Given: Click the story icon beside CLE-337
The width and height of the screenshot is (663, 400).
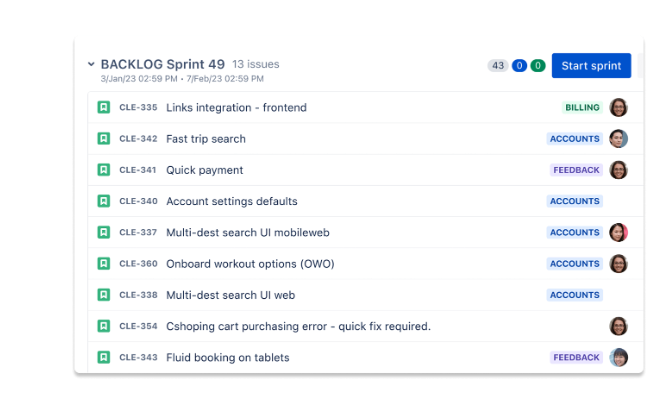Looking at the screenshot, I should 104,233.
